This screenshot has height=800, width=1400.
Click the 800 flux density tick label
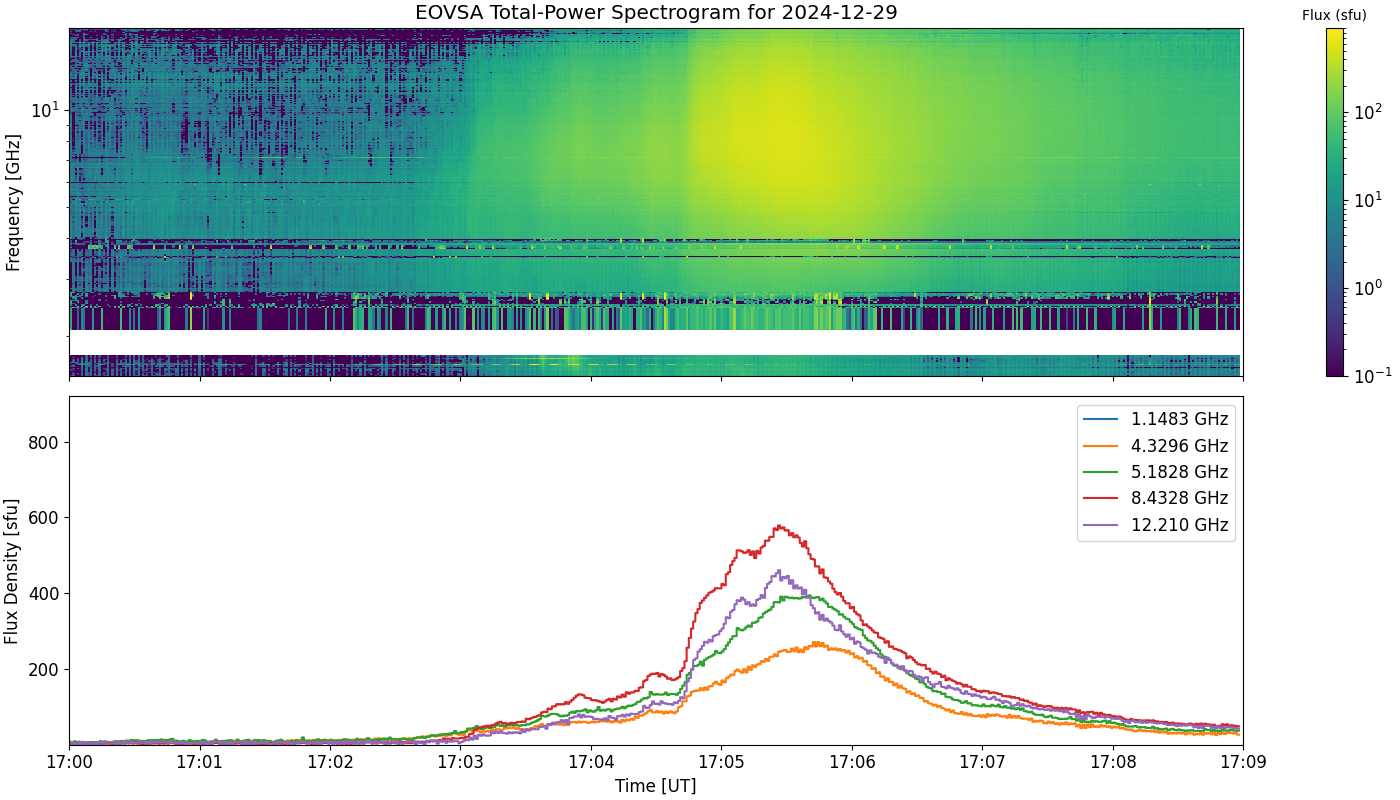[45, 442]
